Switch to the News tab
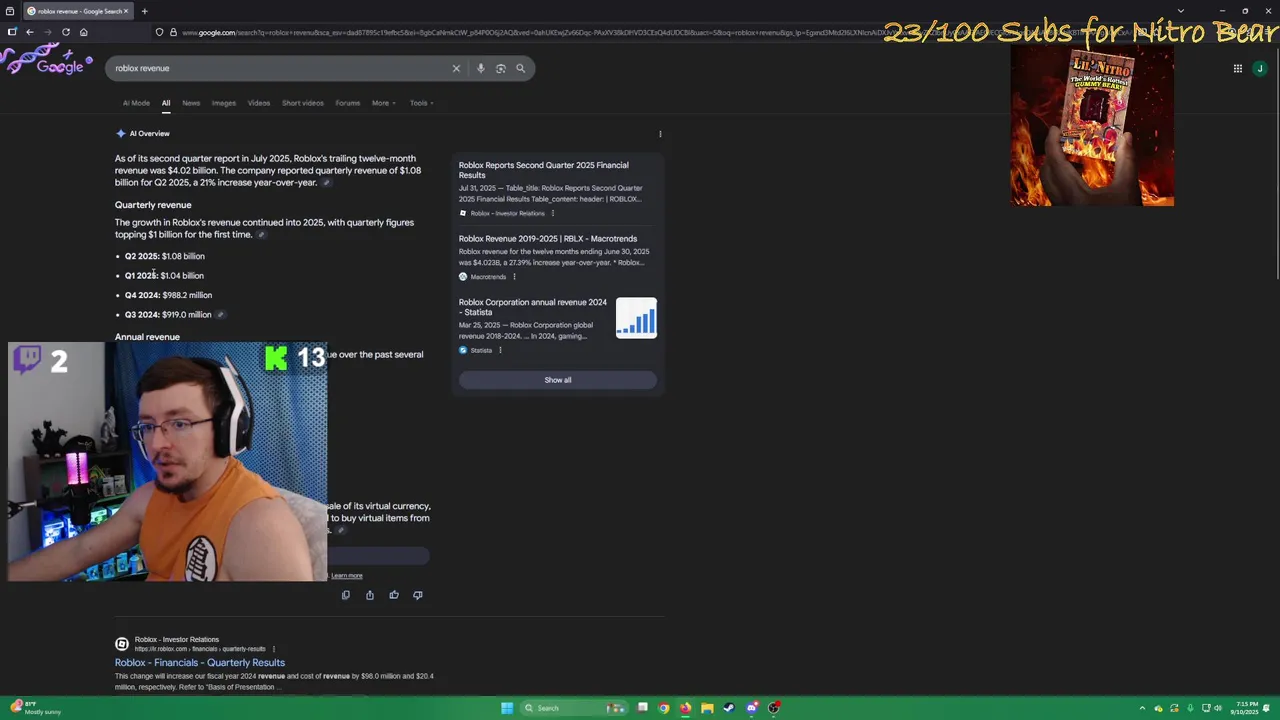Screen dimensions: 1280x720 [191, 103]
